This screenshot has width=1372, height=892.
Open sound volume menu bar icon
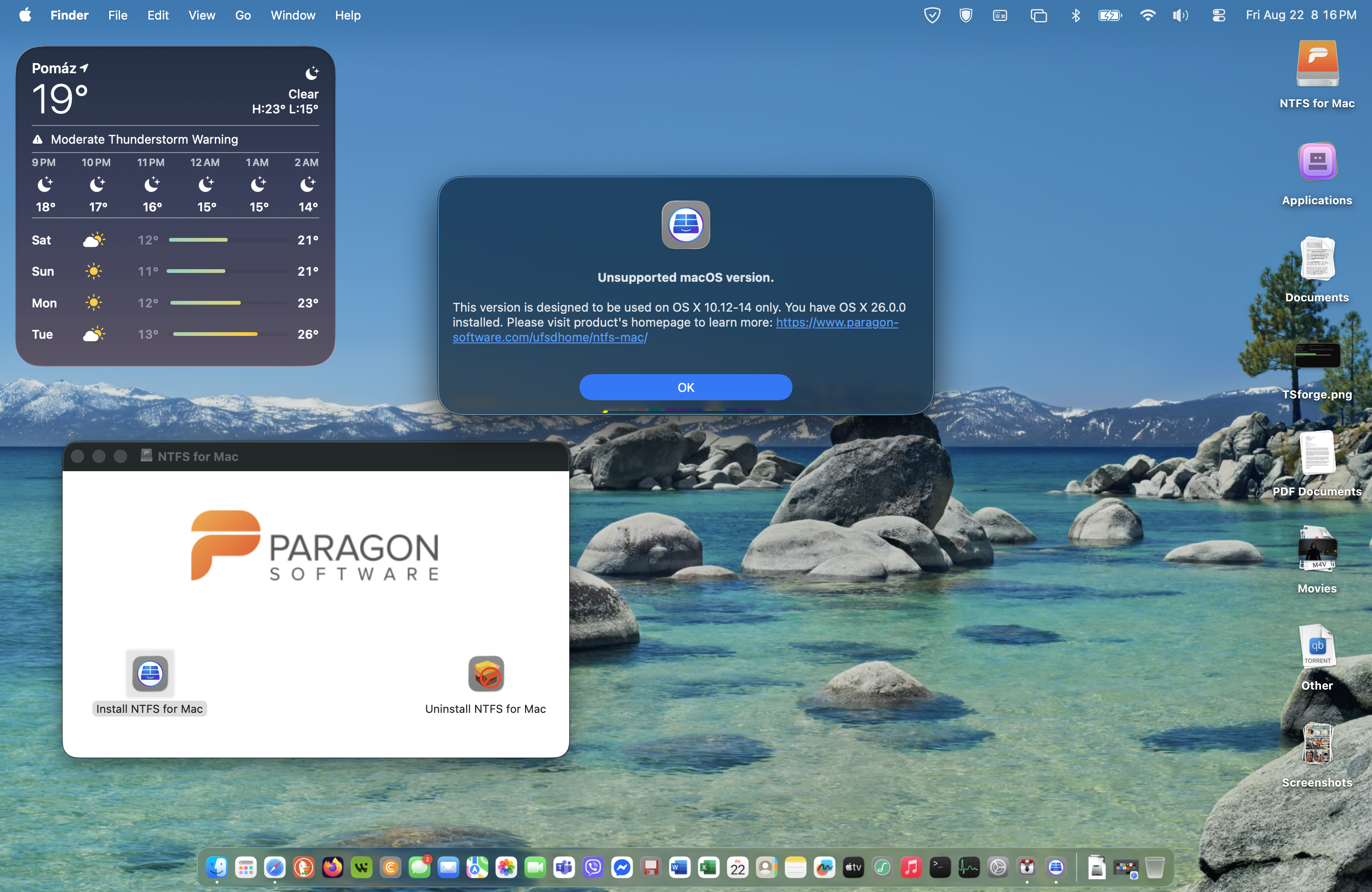(1180, 15)
